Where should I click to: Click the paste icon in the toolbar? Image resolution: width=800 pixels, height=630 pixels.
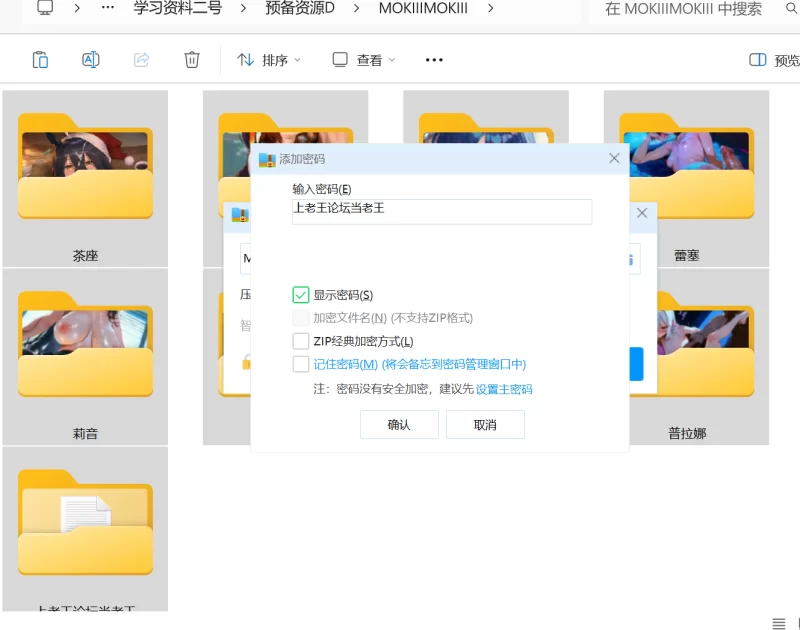click(40, 60)
